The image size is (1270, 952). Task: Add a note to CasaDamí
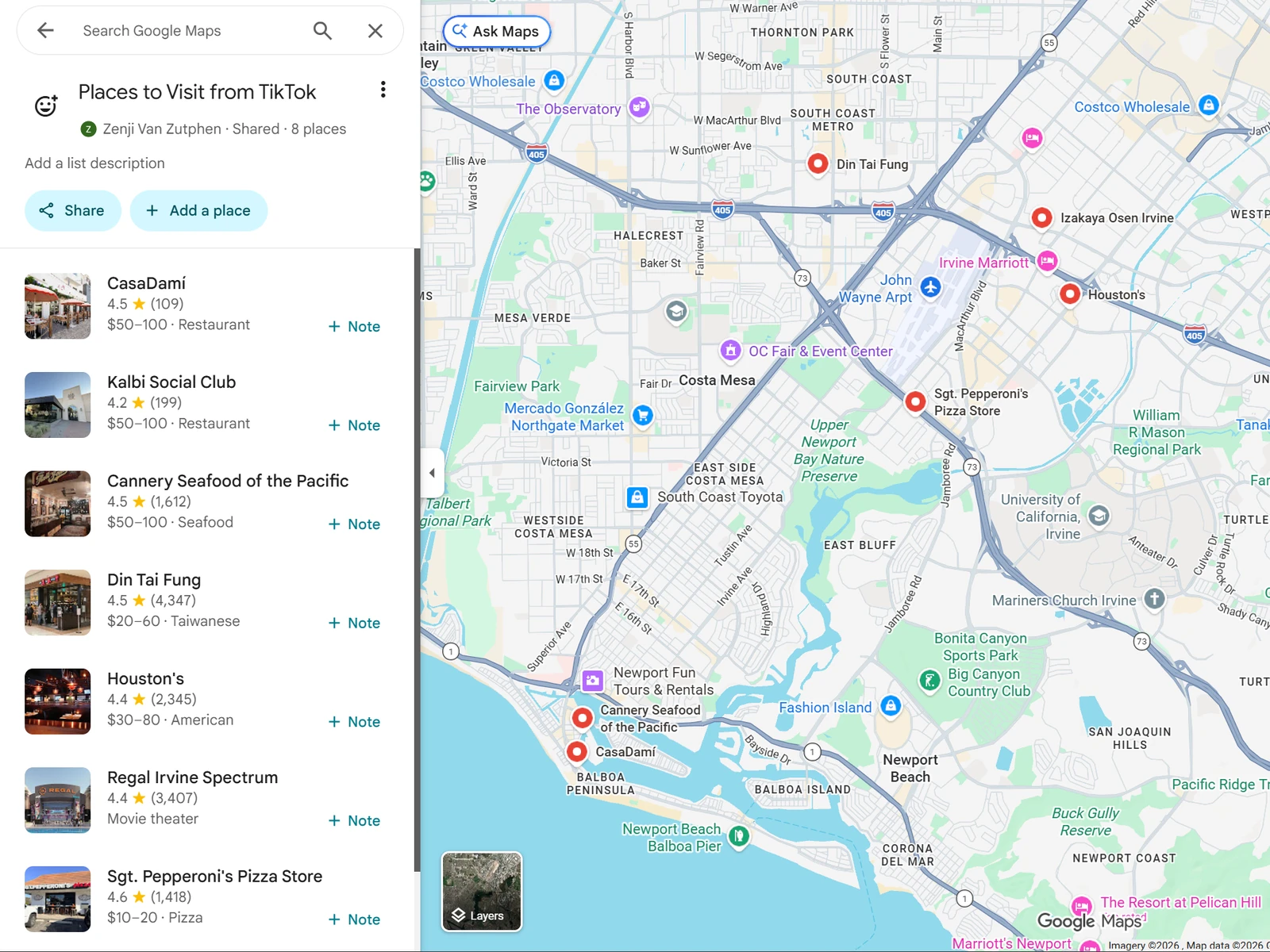click(355, 327)
